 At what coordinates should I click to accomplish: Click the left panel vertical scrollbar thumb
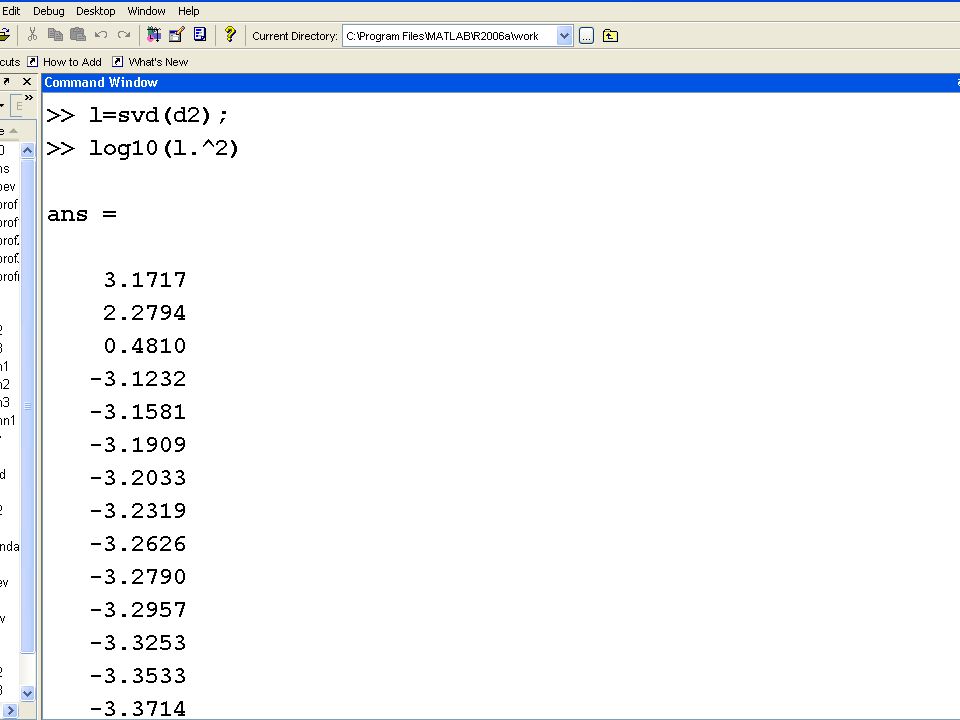[28, 405]
